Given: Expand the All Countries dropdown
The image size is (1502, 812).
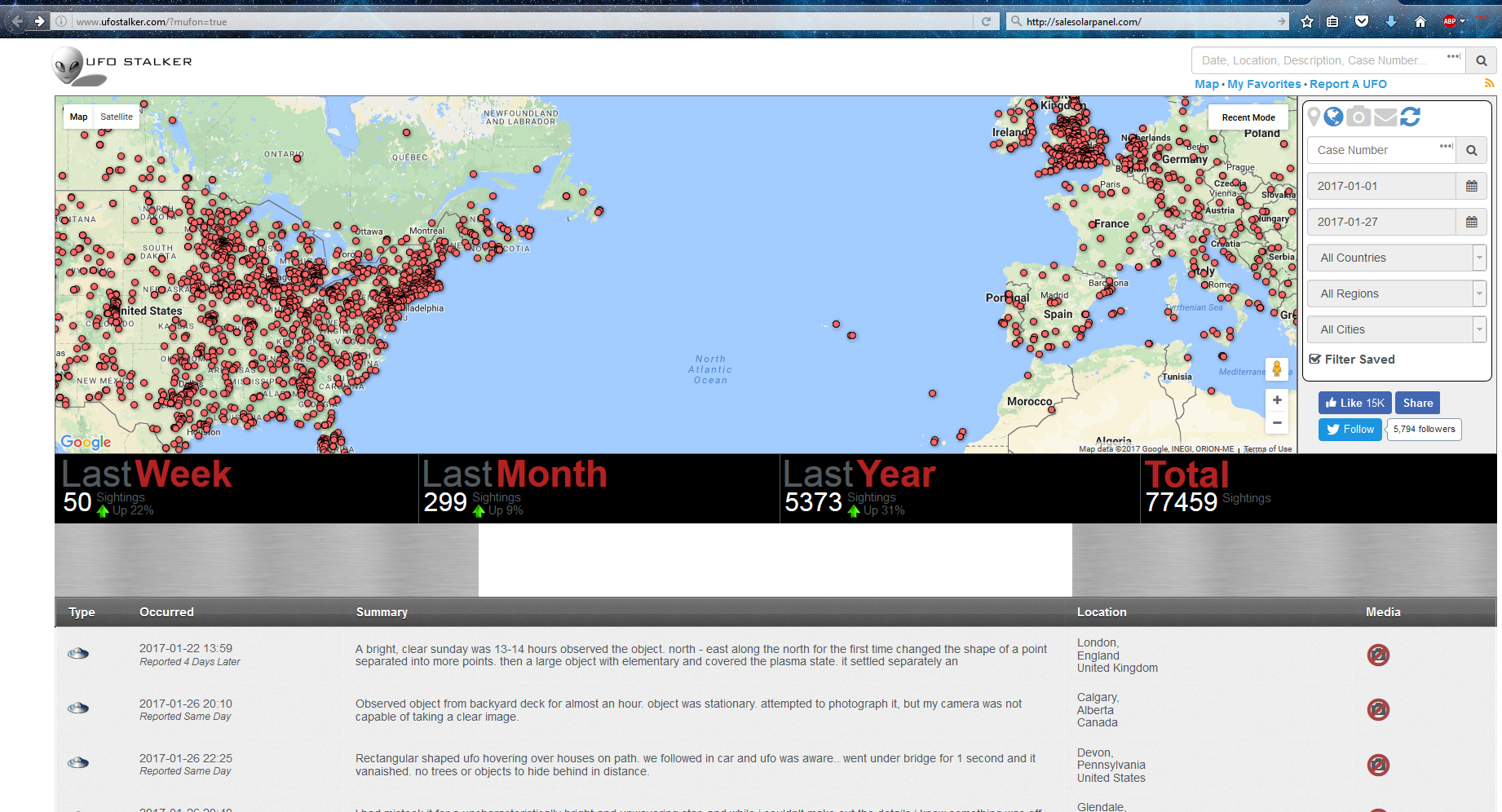Looking at the screenshot, I should [x=1396, y=258].
